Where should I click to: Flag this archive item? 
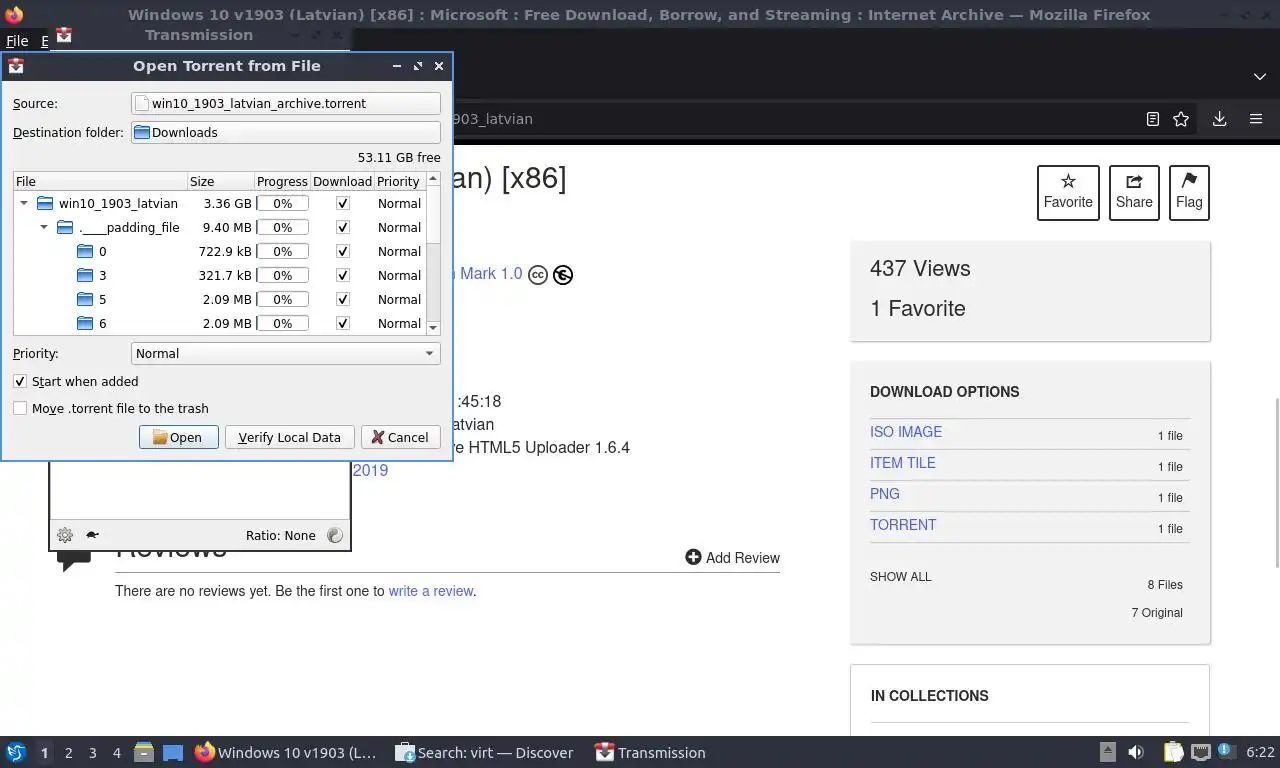coord(1189,192)
